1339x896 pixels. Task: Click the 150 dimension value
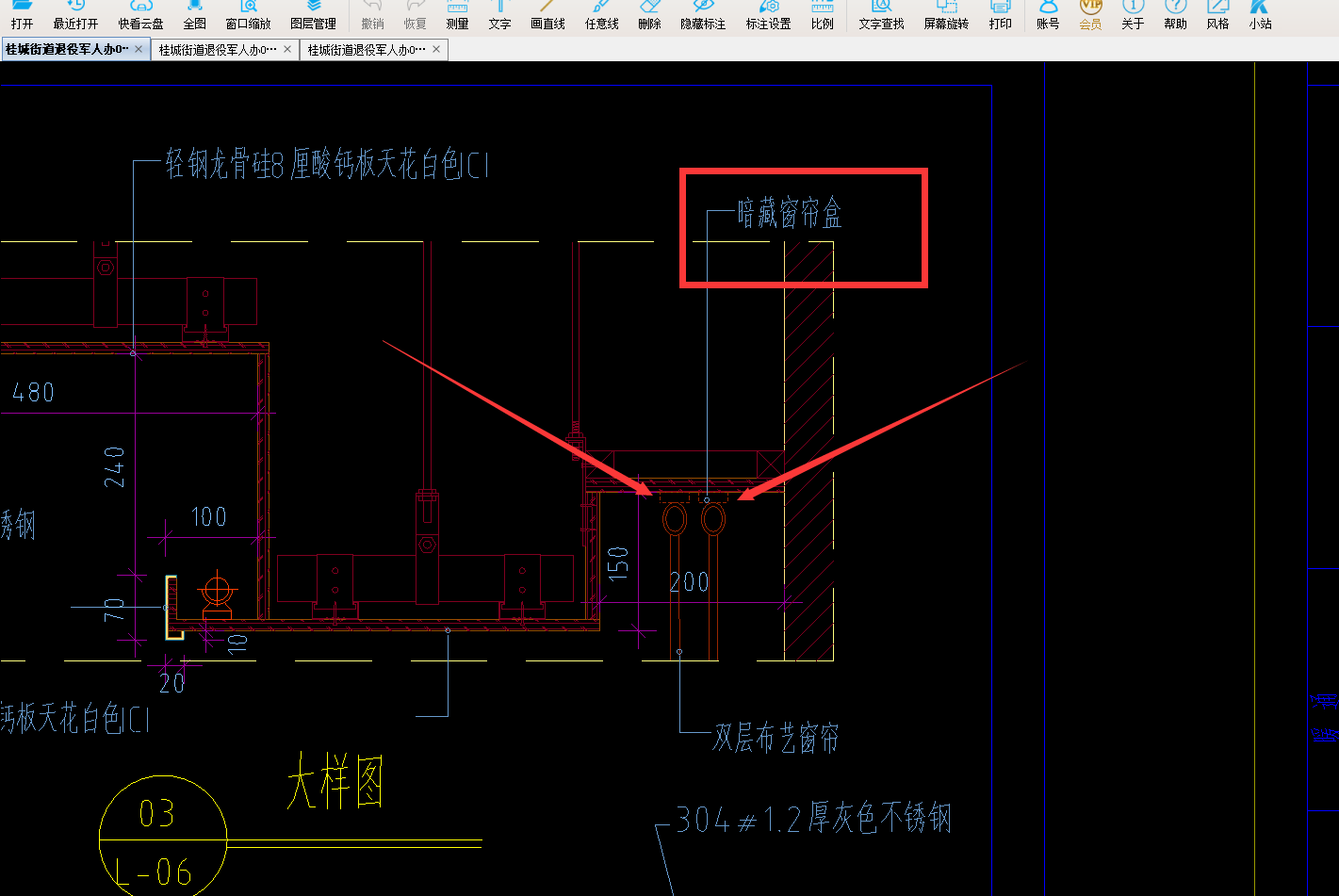coord(618,563)
